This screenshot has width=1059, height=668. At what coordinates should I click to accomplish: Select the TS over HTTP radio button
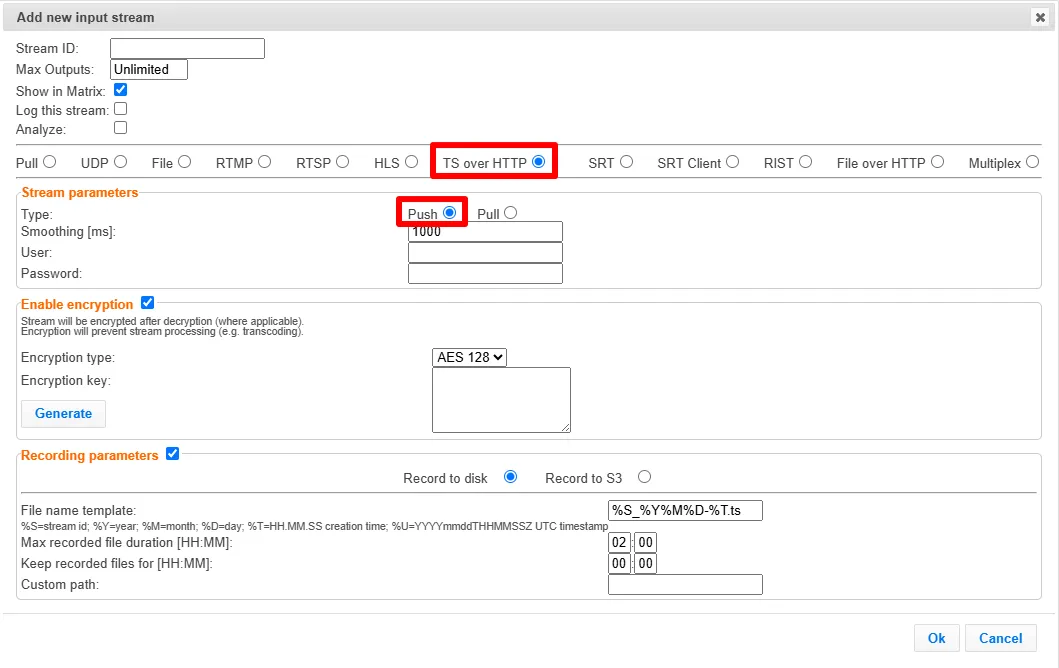pyautogui.click(x=538, y=162)
